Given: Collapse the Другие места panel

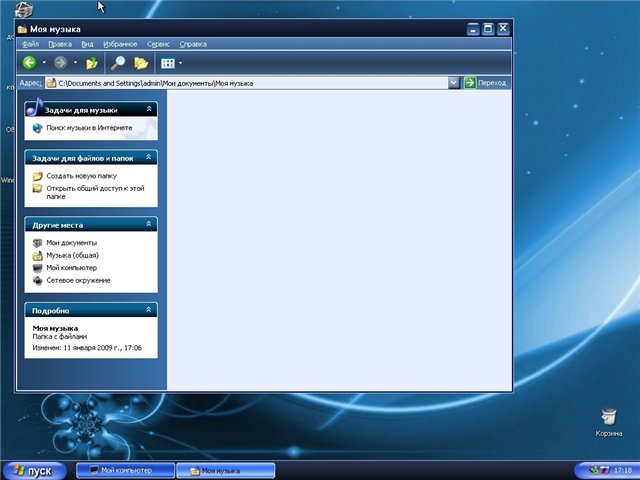Looking at the screenshot, I should coord(149,224).
